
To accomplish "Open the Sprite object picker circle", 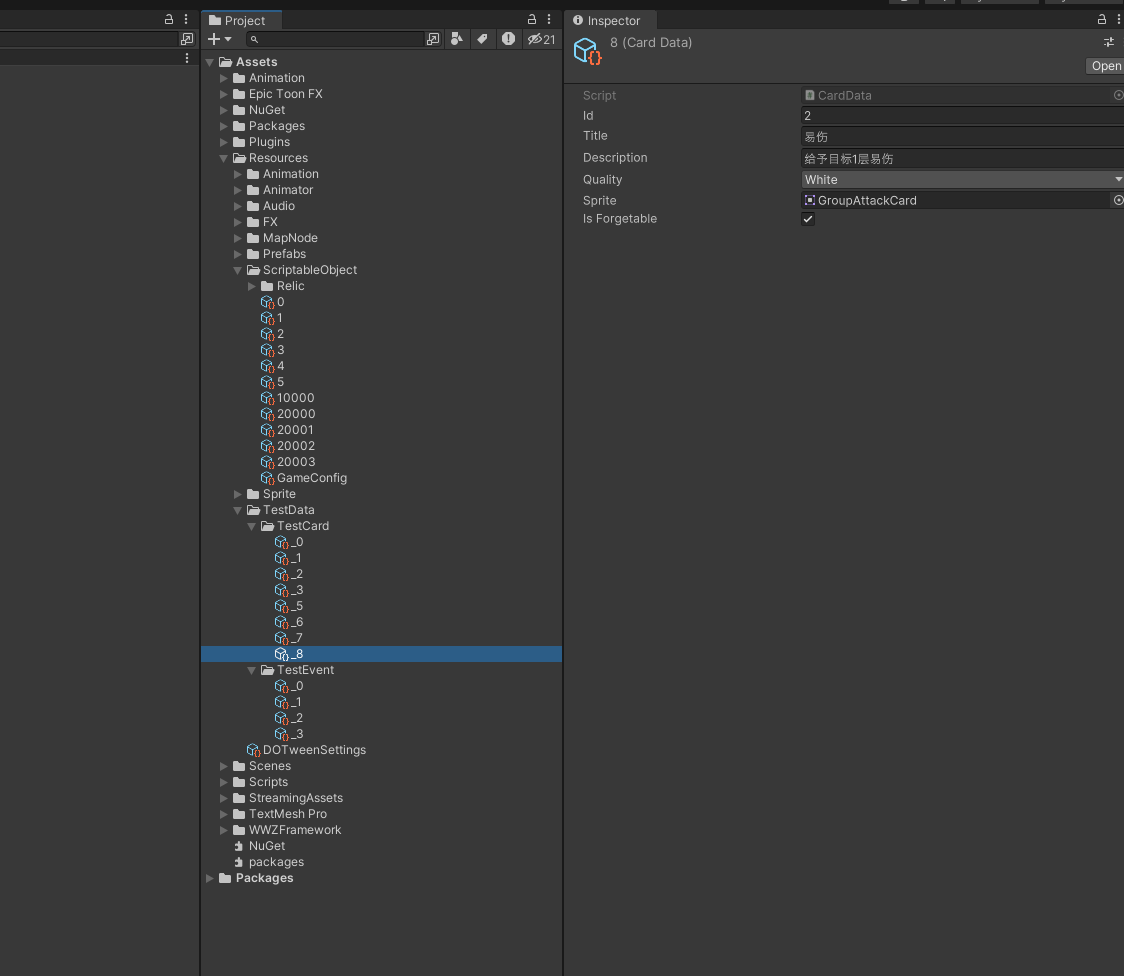I will point(1118,200).
